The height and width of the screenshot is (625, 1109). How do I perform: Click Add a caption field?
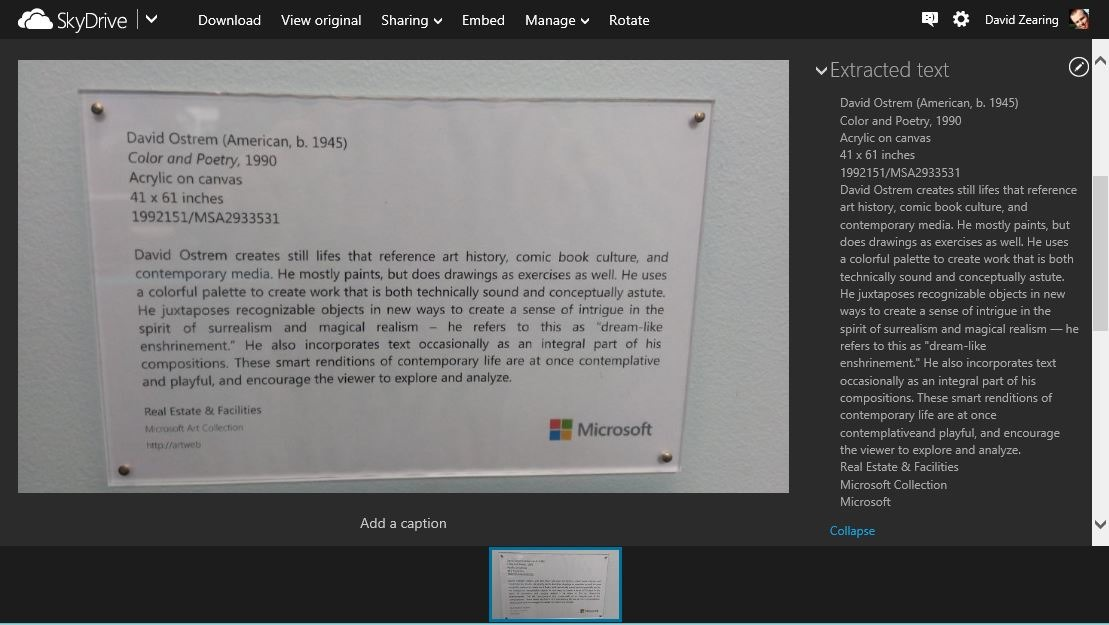click(403, 523)
